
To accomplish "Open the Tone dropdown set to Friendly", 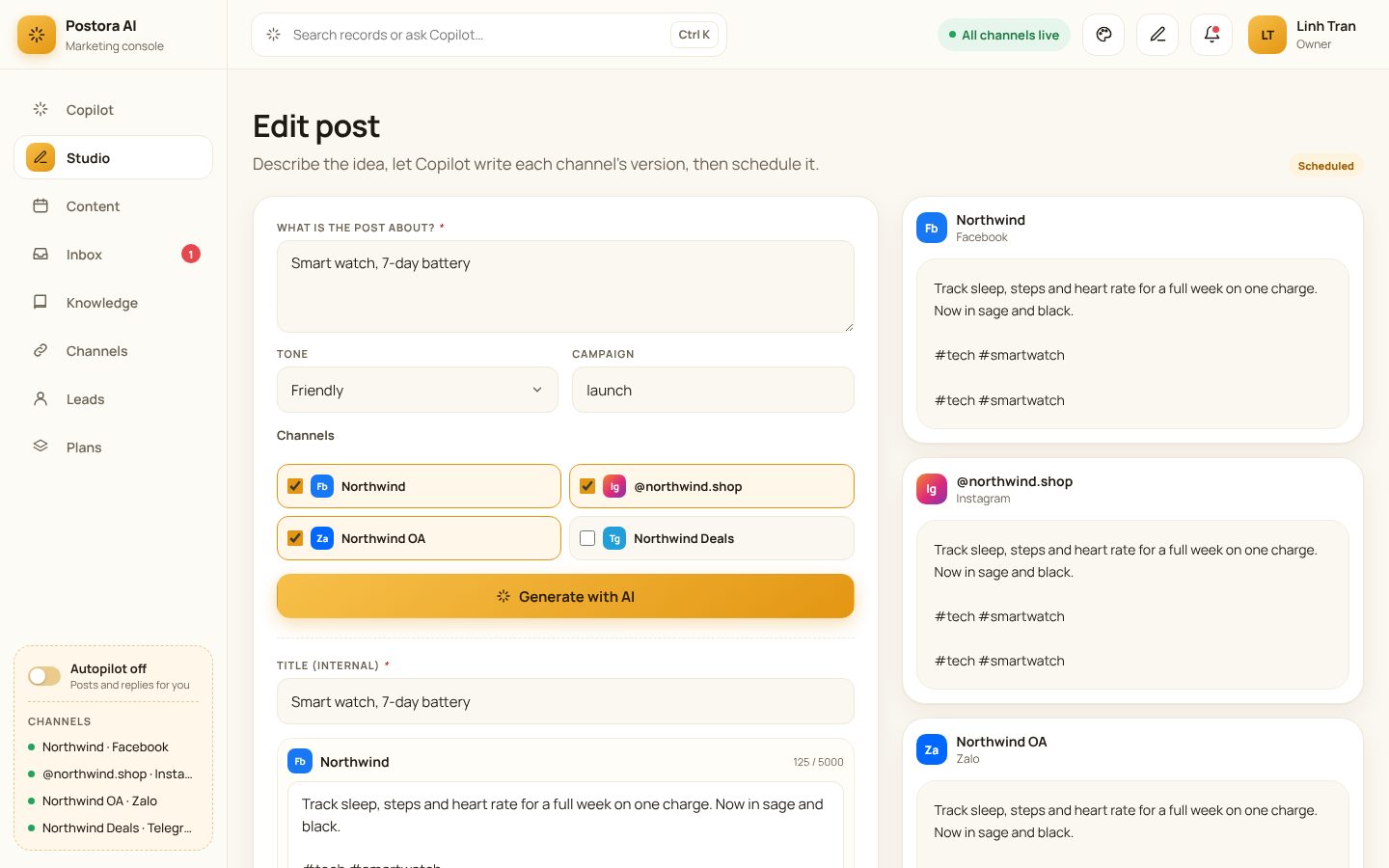I will point(418,390).
